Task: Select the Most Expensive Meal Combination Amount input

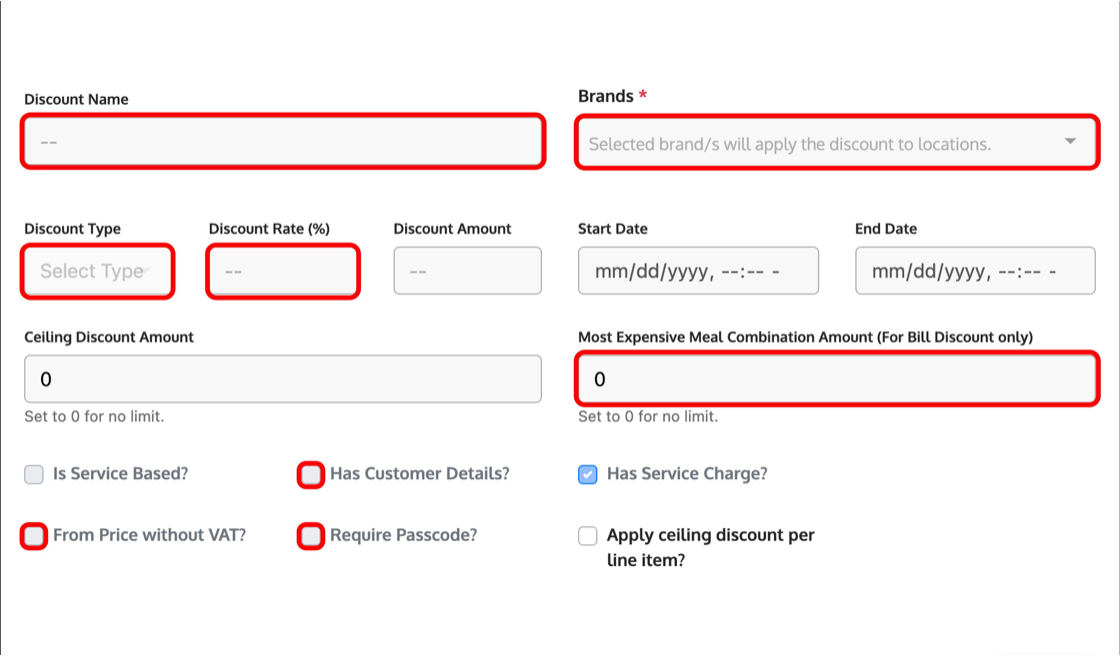Action: [x=837, y=379]
